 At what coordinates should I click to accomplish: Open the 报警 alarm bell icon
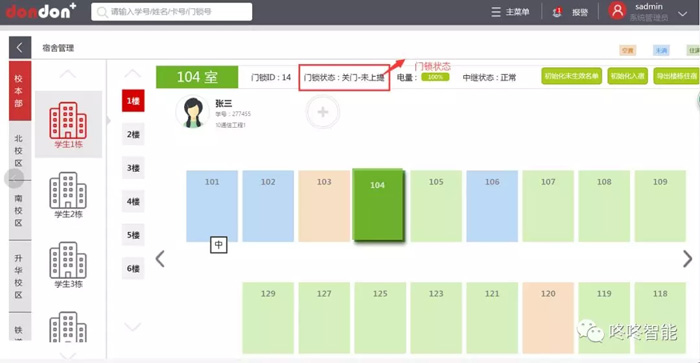tap(557, 12)
